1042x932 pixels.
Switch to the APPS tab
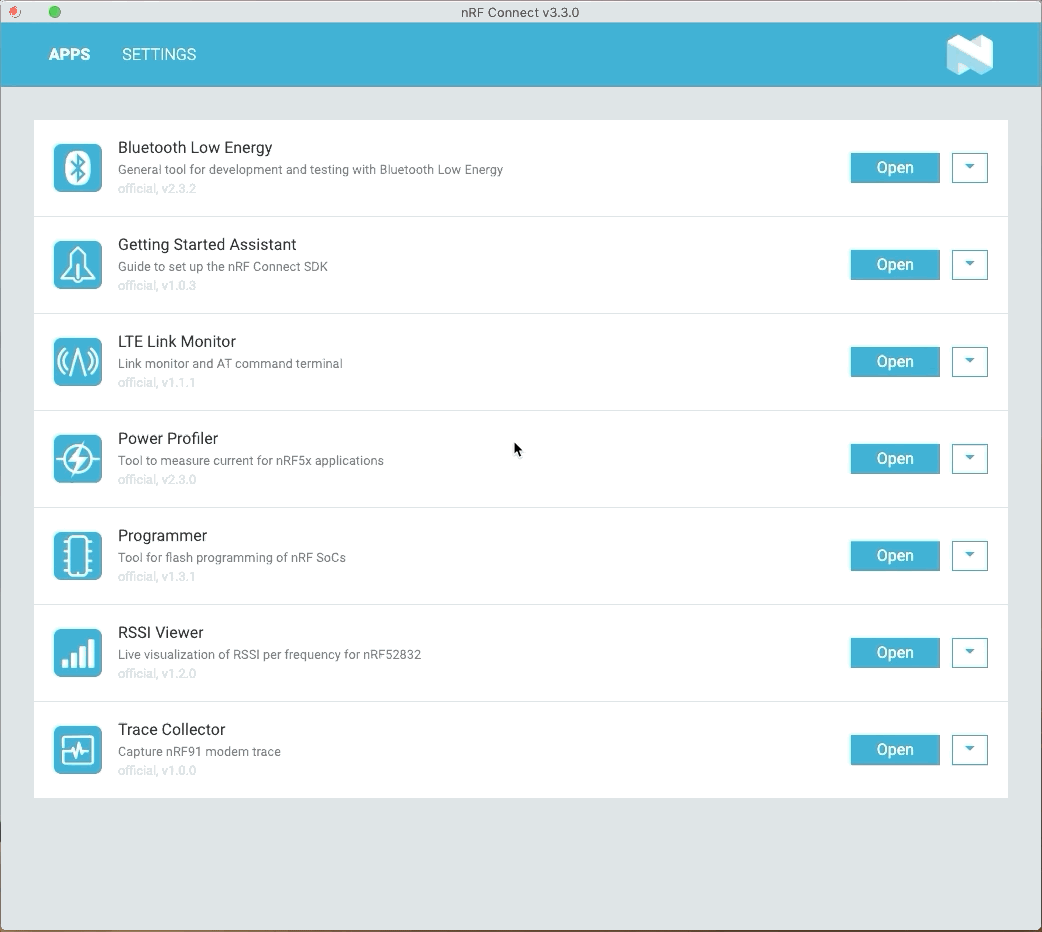point(70,55)
